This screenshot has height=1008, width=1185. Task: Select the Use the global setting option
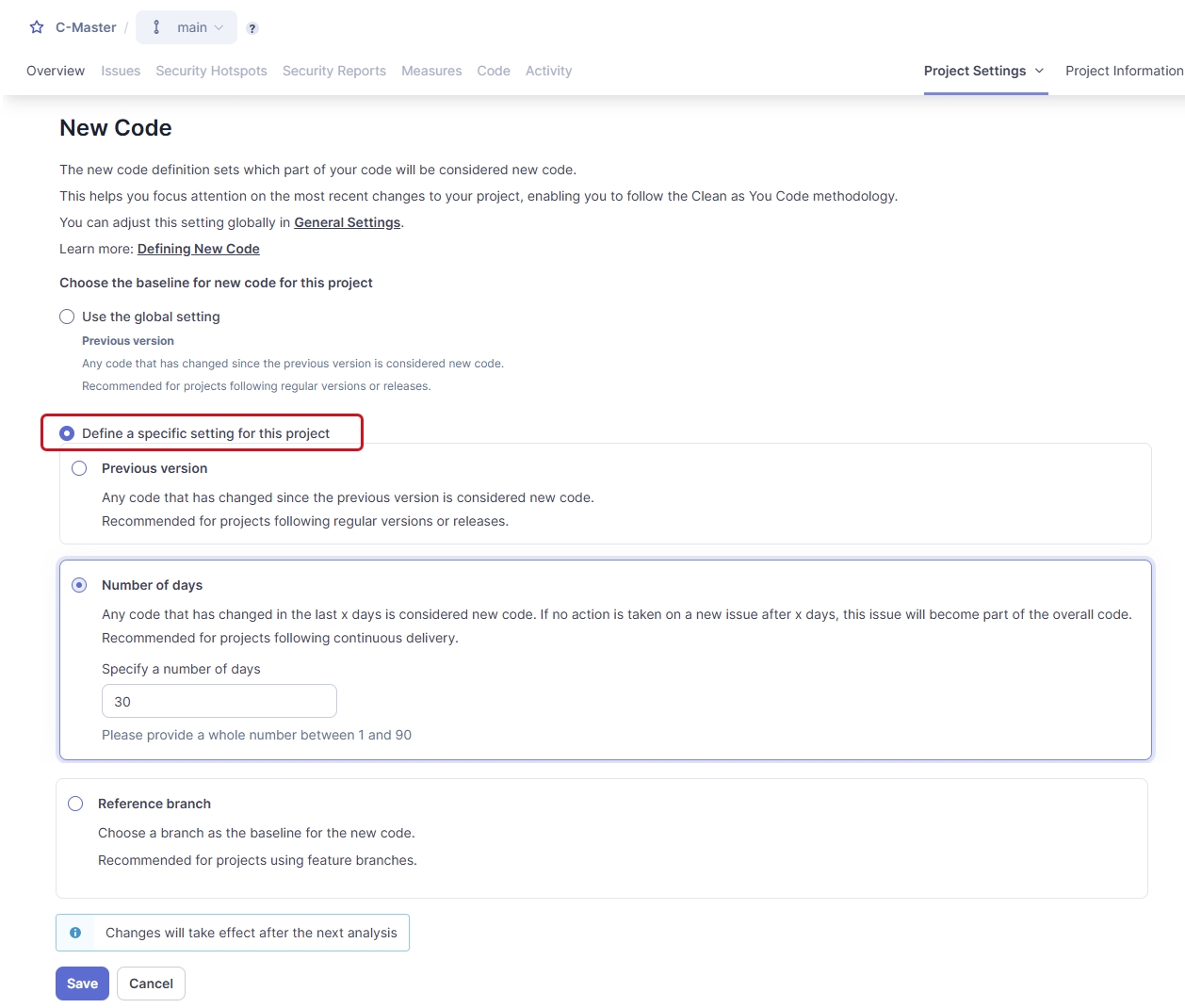tap(67, 317)
